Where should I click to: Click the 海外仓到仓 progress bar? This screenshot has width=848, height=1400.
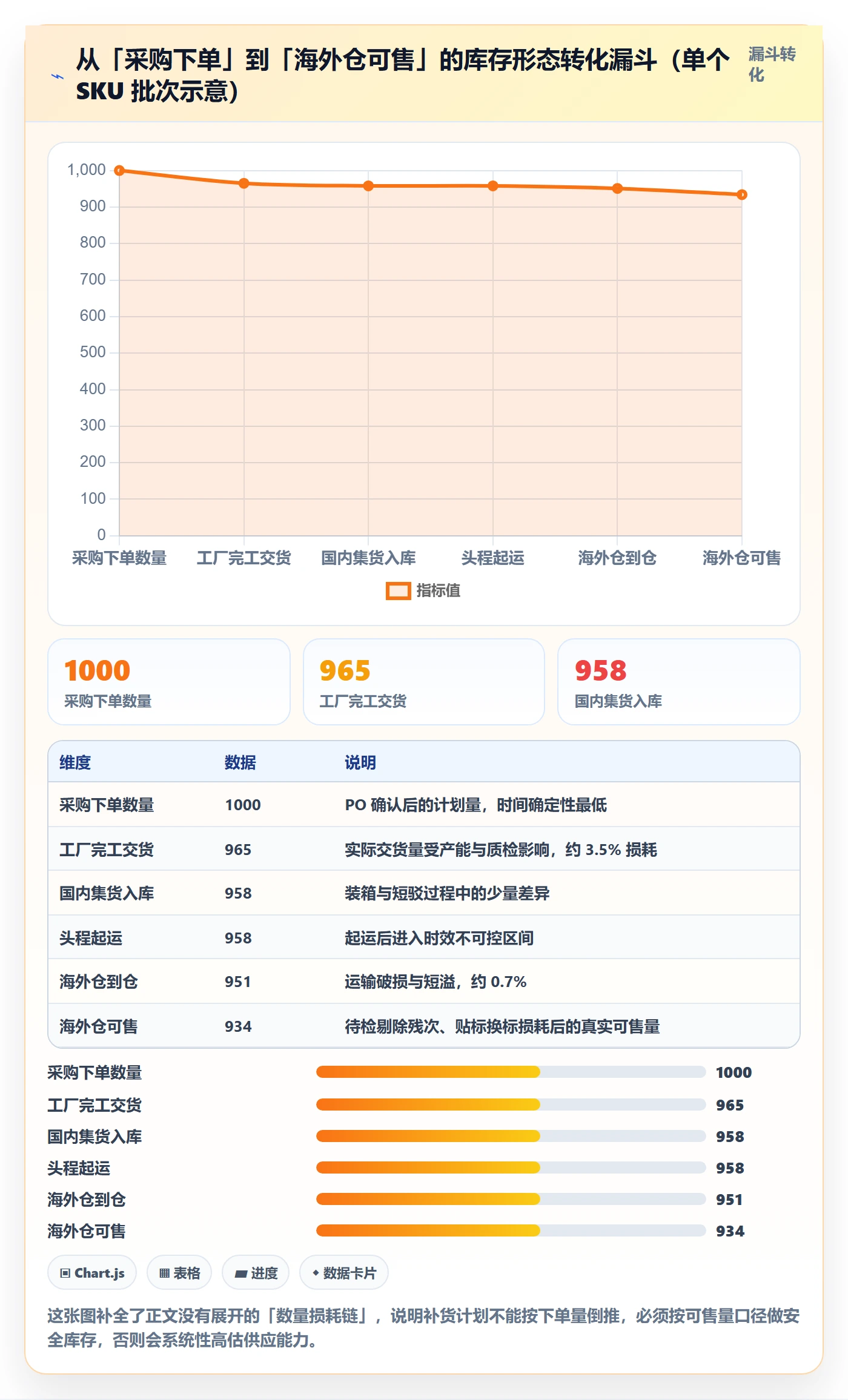tap(511, 1199)
